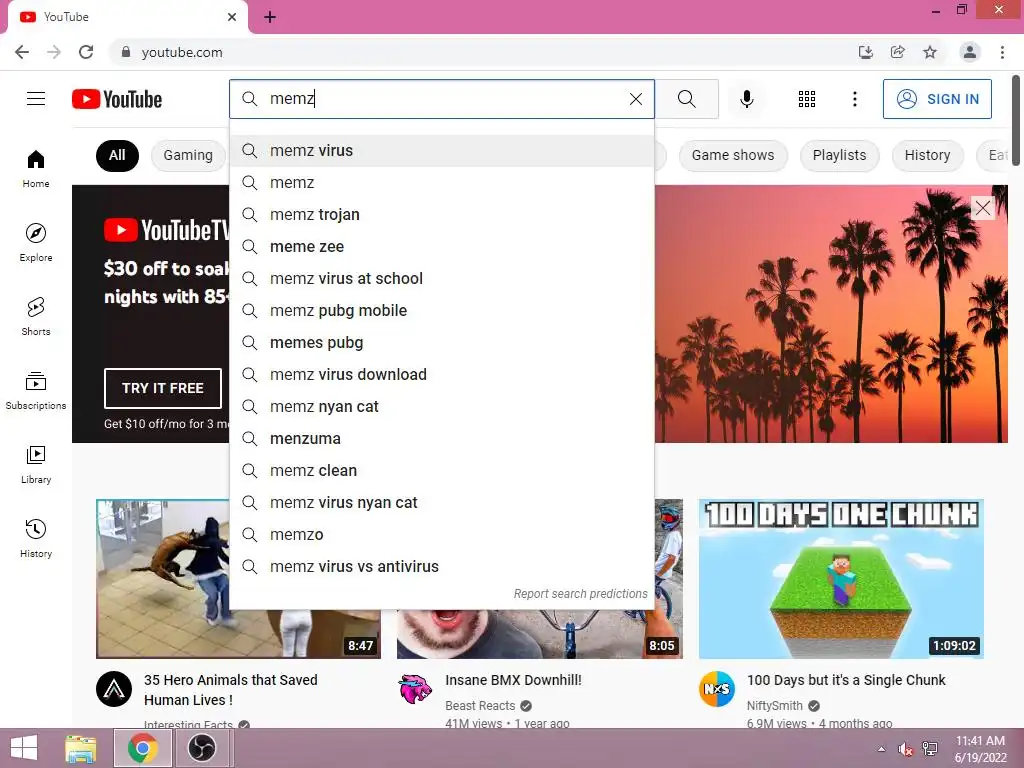The width and height of the screenshot is (1024, 768).
Task: Click the Chrome taskbar icon
Action: 143,748
